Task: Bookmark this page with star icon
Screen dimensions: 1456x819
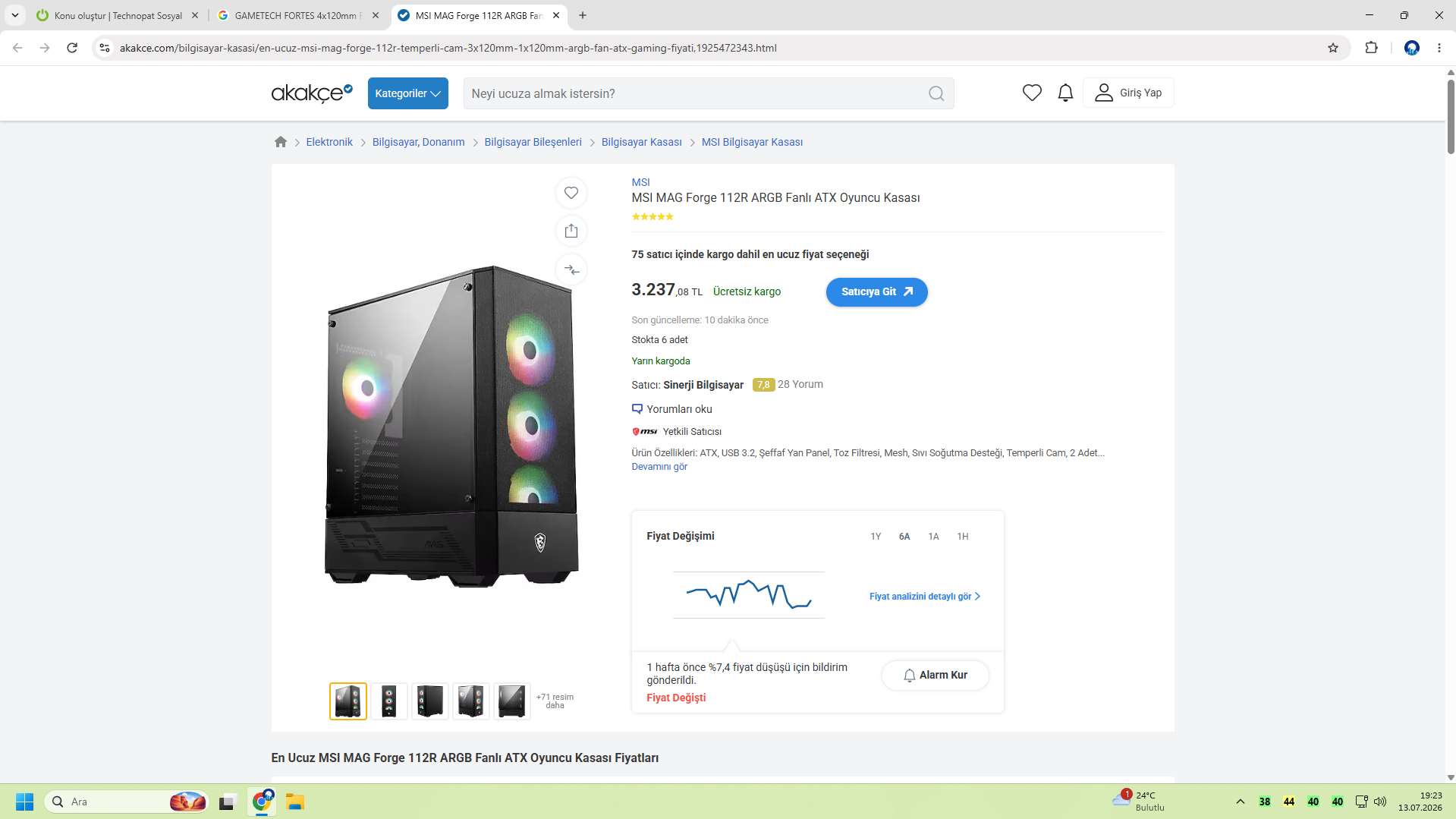Action: tap(1333, 48)
